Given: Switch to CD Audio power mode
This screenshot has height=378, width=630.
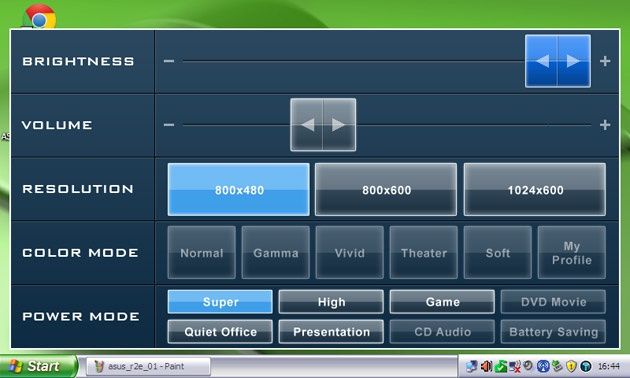Looking at the screenshot, I should pyautogui.click(x=442, y=332).
